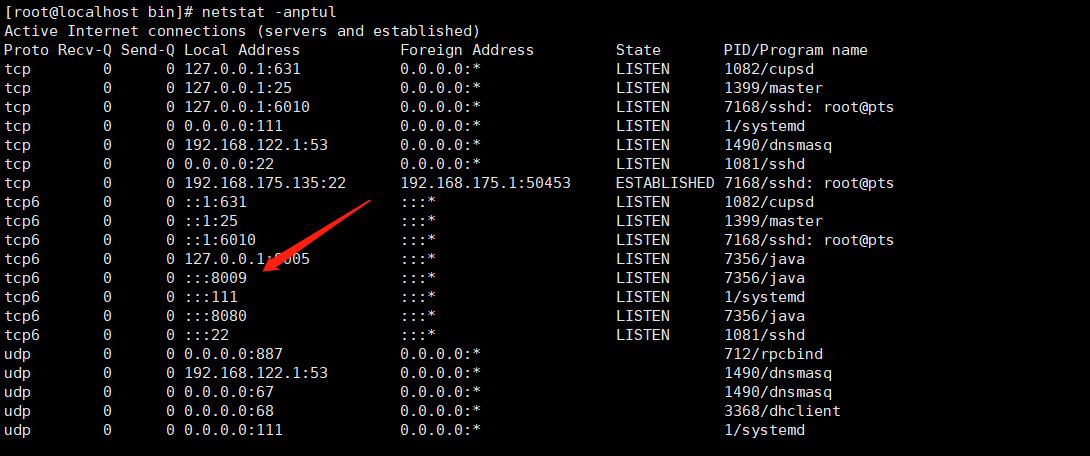
Task: Click foreign address 0.0.0.0:* in the dhclient row
Action: coord(440,411)
